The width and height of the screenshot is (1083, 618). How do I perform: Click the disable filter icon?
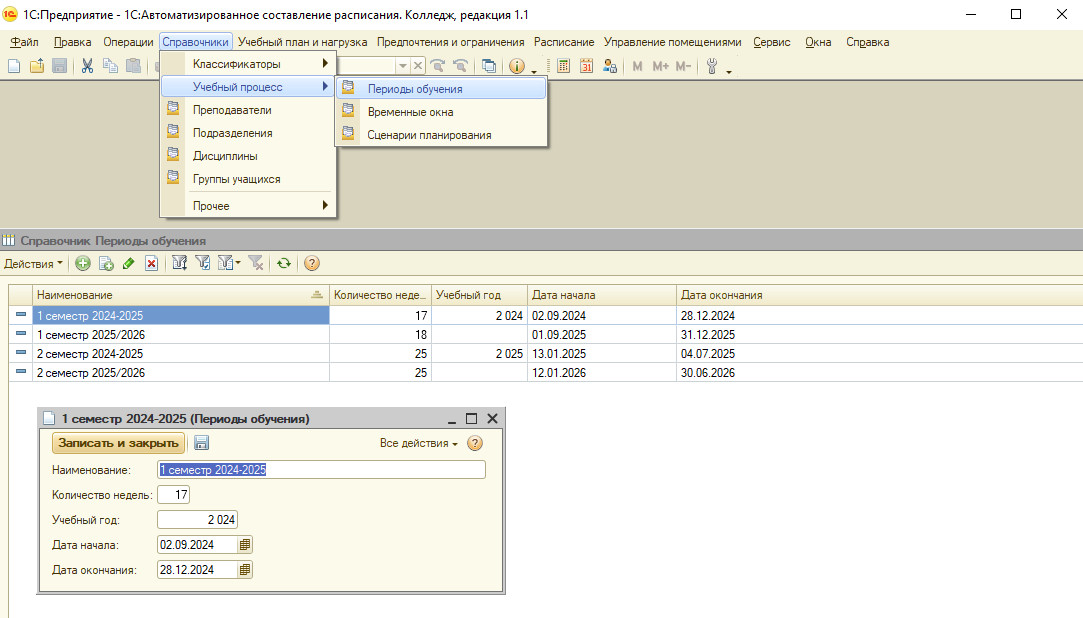pyautogui.click(x=256, y=263)
